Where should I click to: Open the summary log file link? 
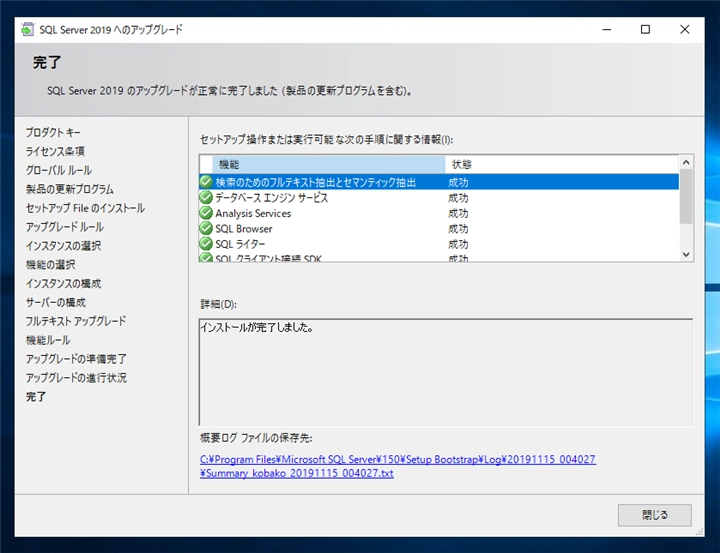[x=398, y=466]
